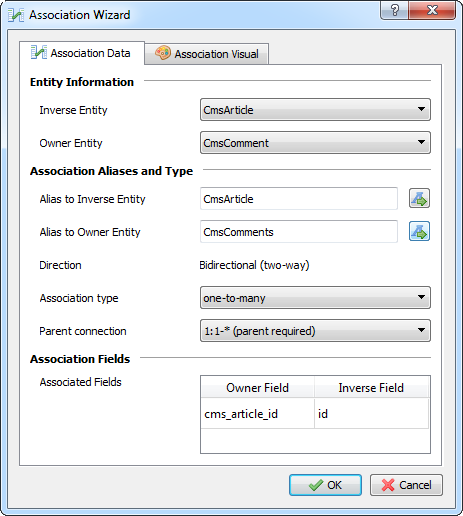Click the Cancel button
This screenshot has height=516, width=463.
click(406, 485)
